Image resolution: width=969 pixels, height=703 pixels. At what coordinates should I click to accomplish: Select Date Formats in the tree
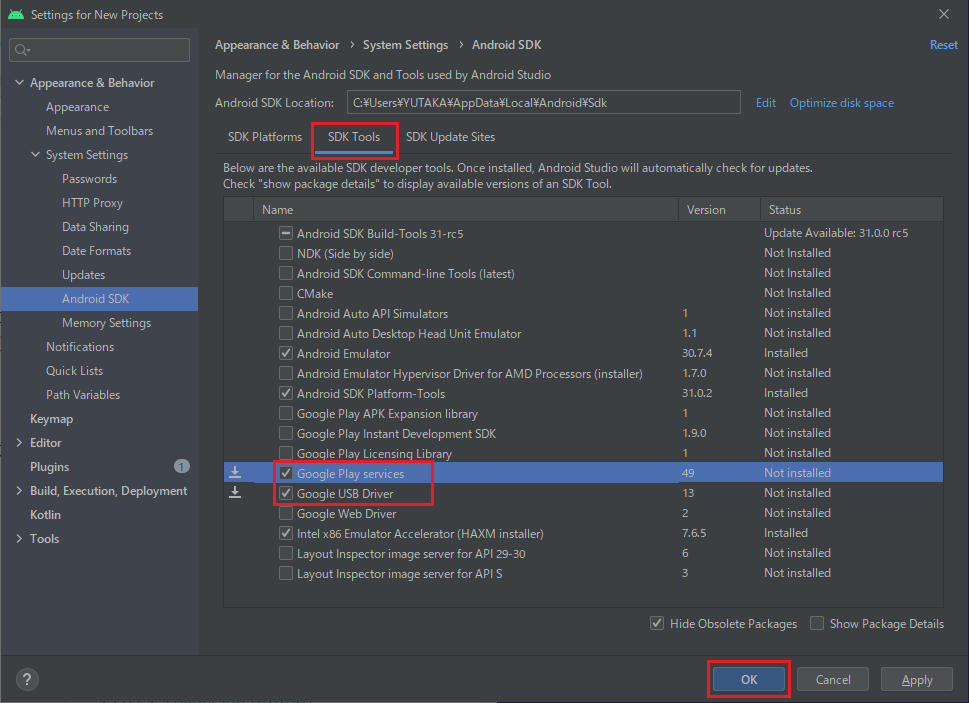coord(96,251)
